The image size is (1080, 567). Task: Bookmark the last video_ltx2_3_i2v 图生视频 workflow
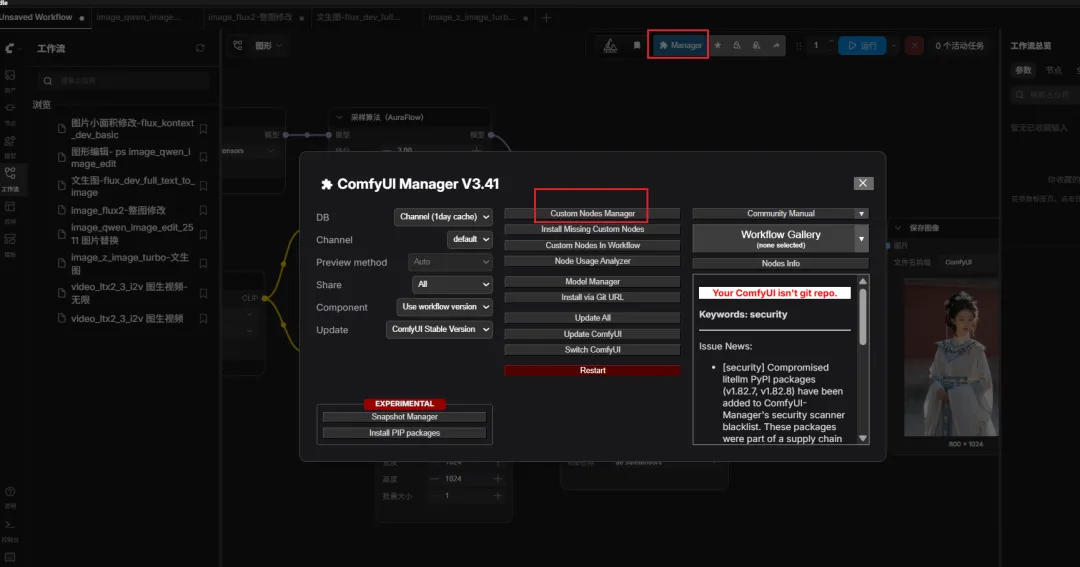click(x=203, y=318)
